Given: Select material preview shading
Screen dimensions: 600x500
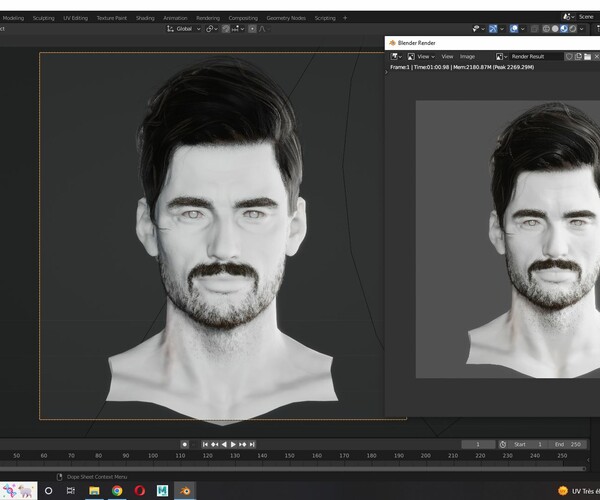Looking at the screenshot, I should 564,29.
